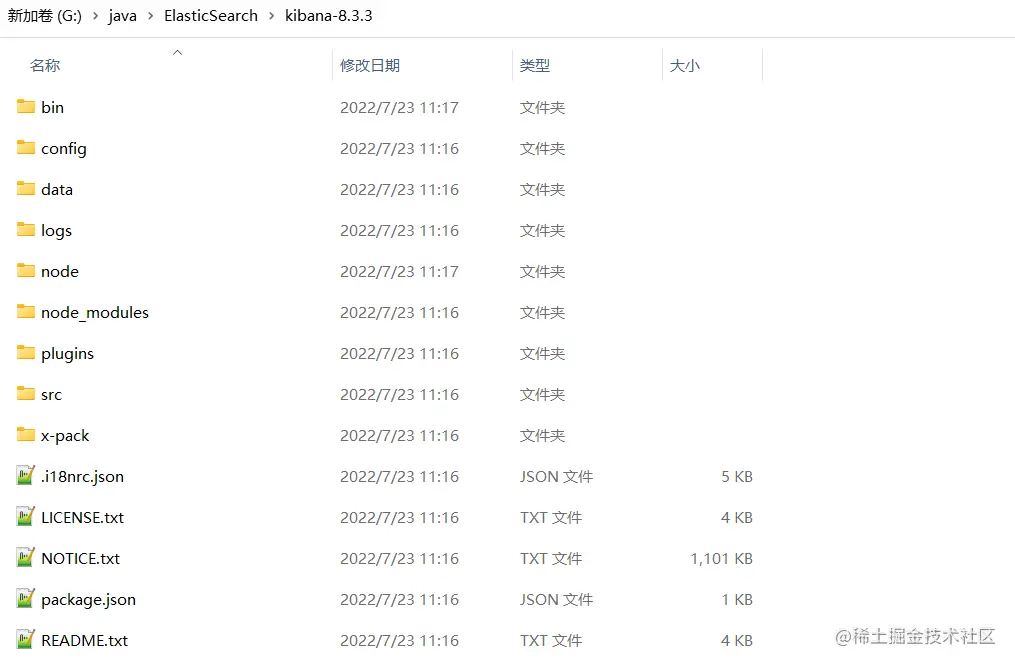The width and height of the screenshot is (1015, 666).
Task: Select the logs folder name
Action: [56, 231]
